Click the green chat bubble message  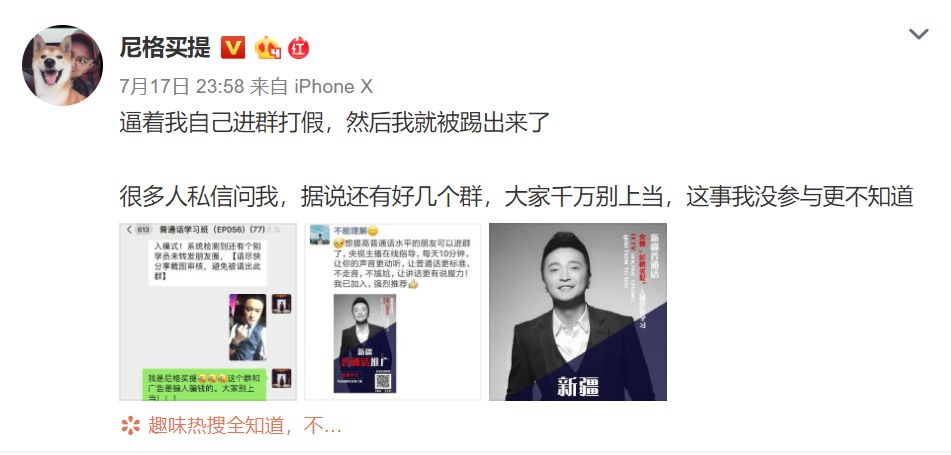pyautogui.click(x=204, y=385)
